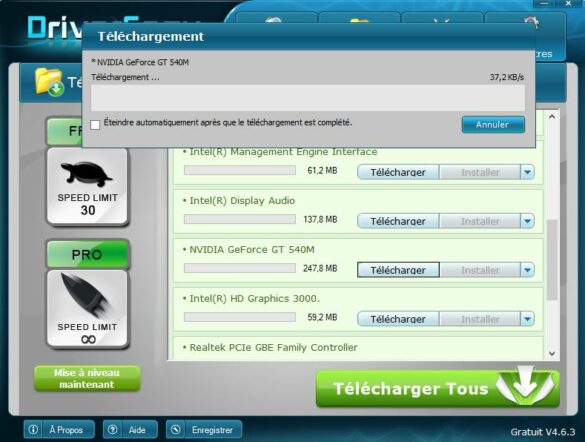Download Intel Management Engine Interface driver
The width and height of the screenshot is (585, 442).
[x=398, y=172]
